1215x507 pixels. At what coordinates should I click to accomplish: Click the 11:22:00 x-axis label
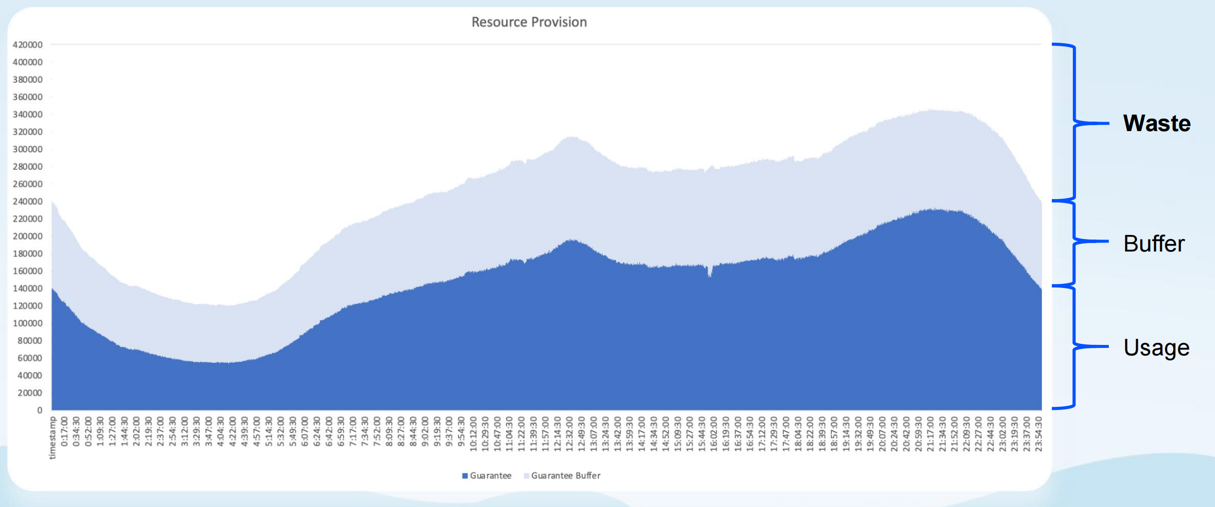[x=522, y=432]
